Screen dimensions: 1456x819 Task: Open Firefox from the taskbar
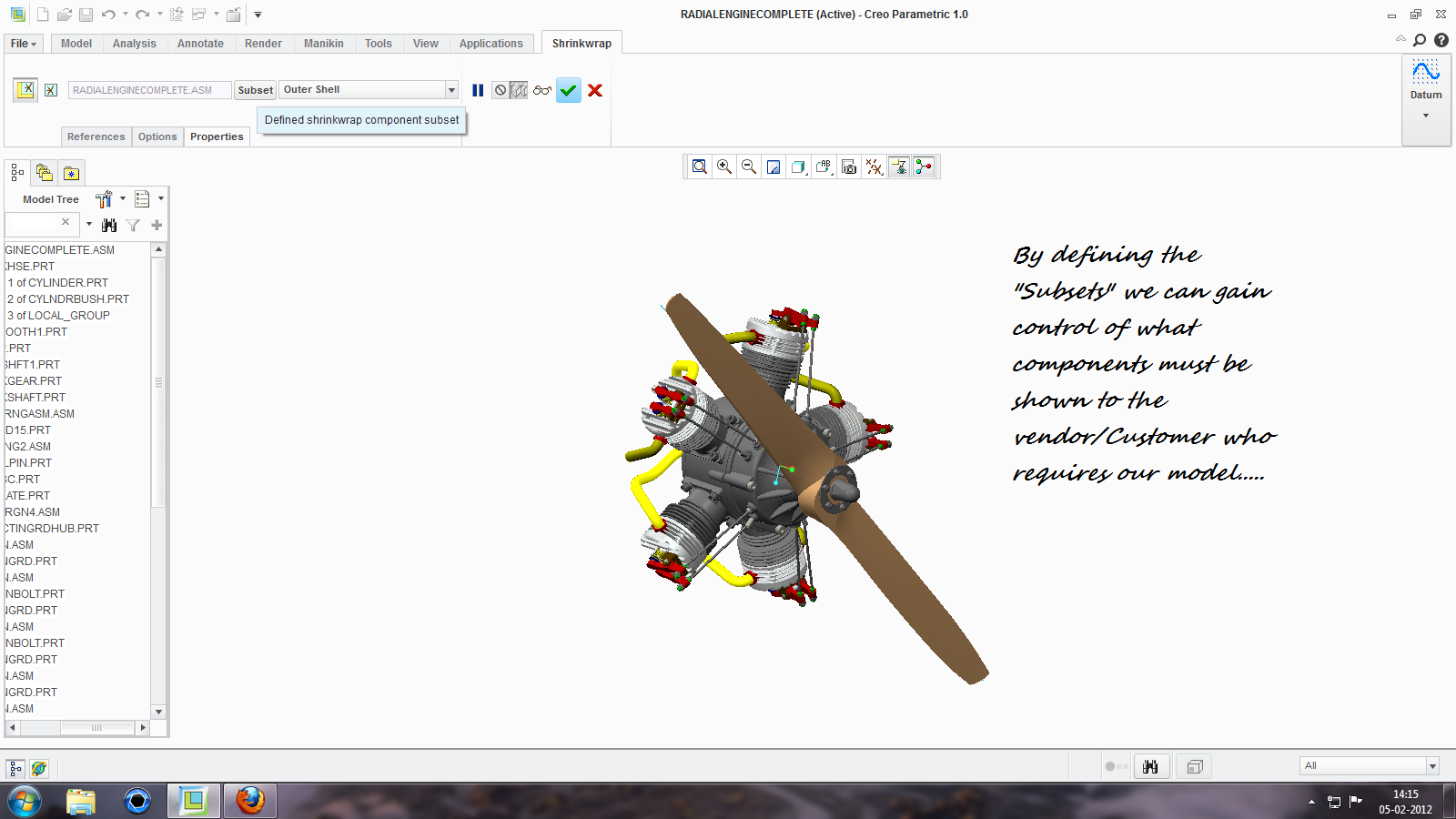click(250, 801)
